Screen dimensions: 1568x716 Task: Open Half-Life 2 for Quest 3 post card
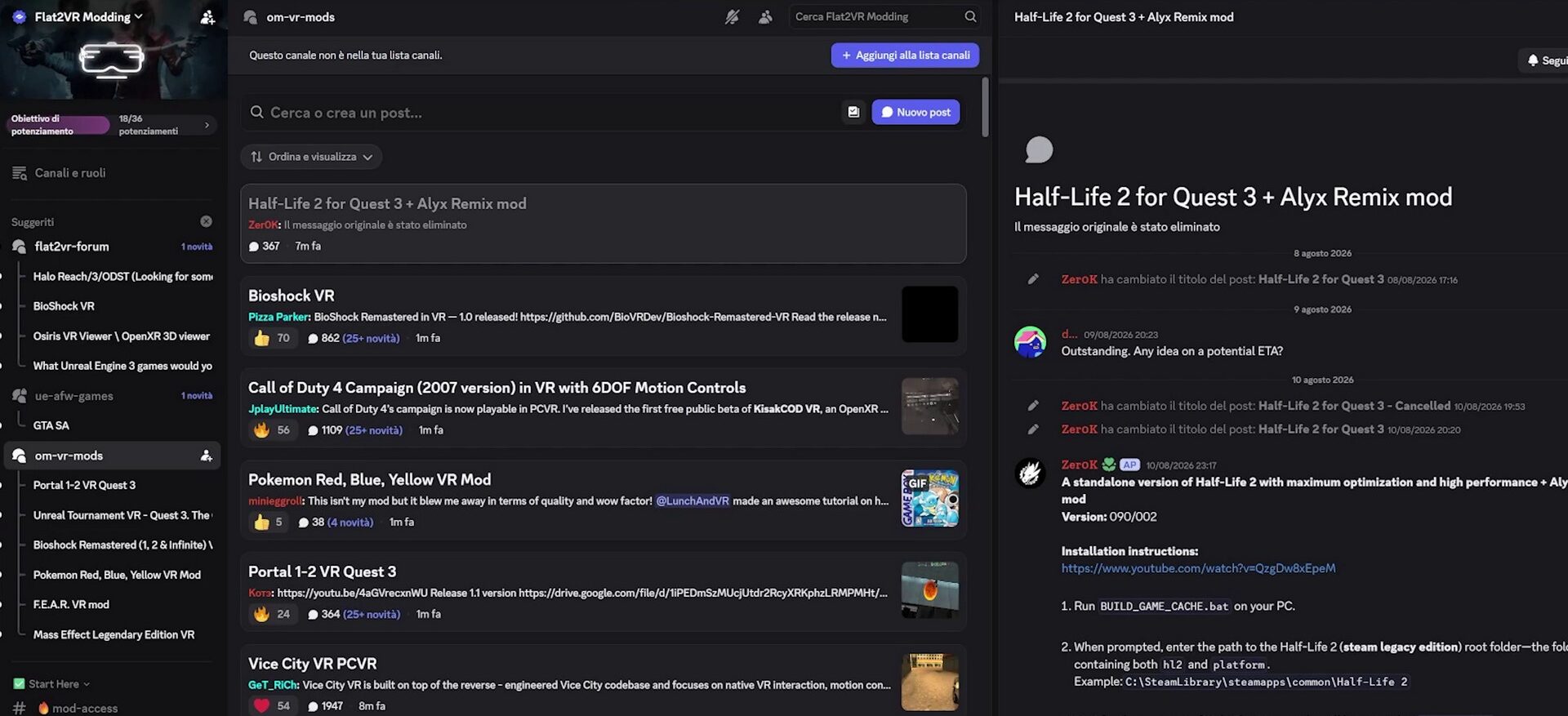point(604,224)
